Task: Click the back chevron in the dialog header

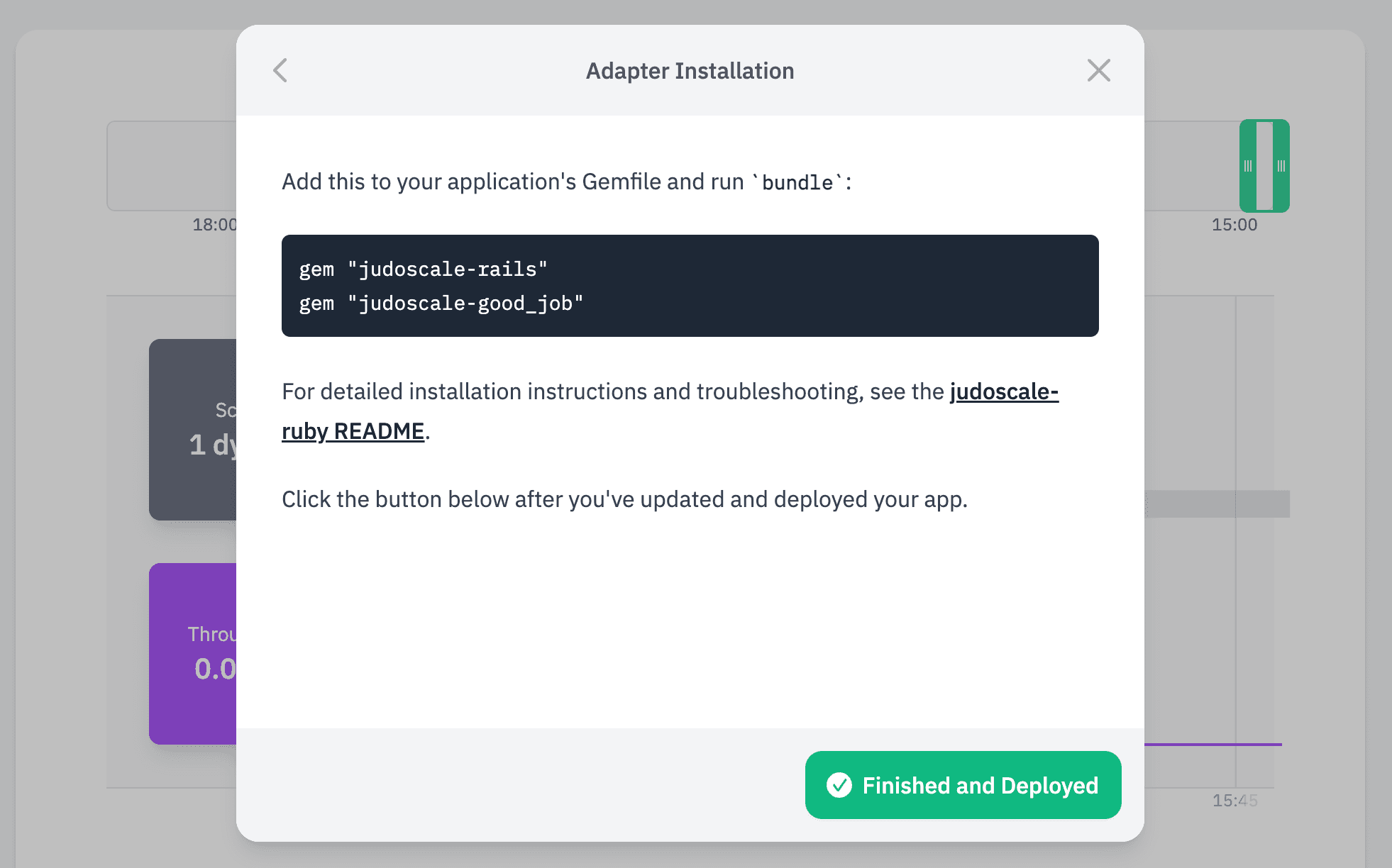Action: [x=281, y=70]
